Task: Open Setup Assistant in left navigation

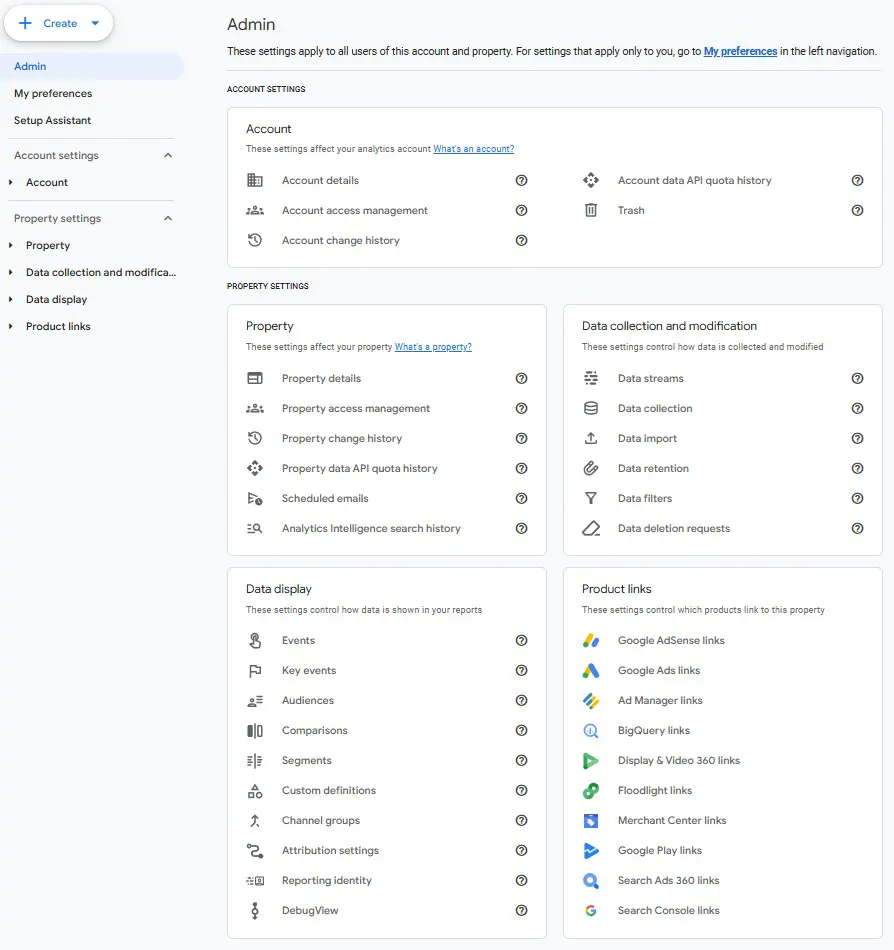Action: (x=53, y=121)
